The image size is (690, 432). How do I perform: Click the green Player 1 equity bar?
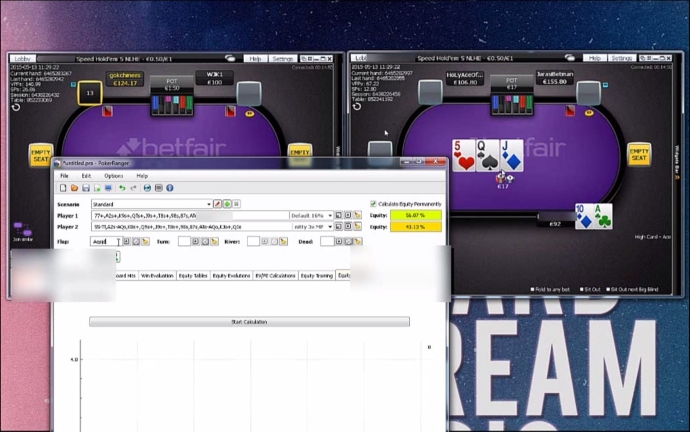(x=416, y=216)
